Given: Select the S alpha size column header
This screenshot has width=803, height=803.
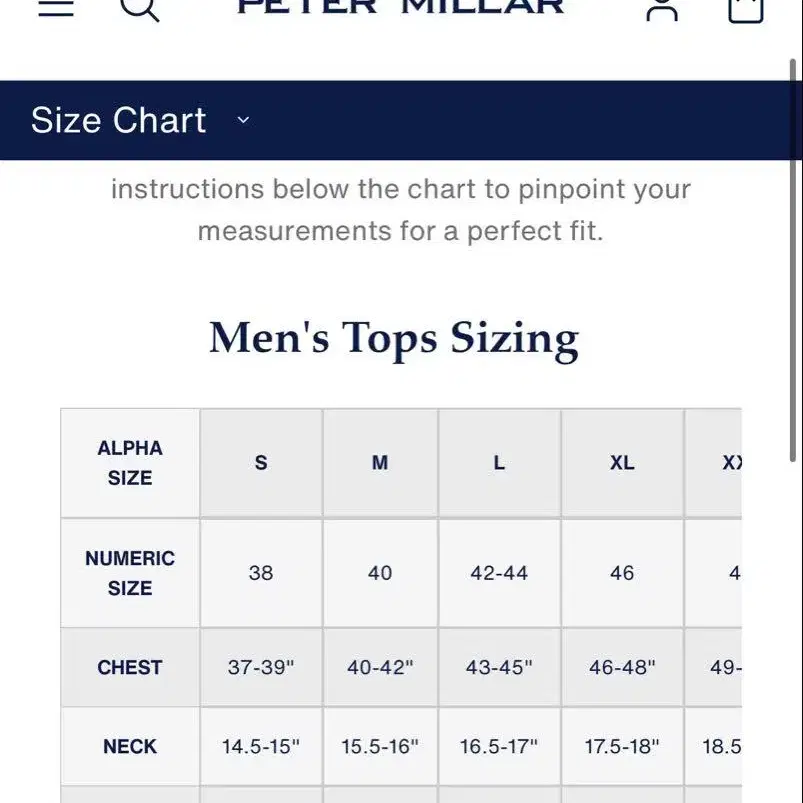Looking at the screenshot, I should 261,463.
